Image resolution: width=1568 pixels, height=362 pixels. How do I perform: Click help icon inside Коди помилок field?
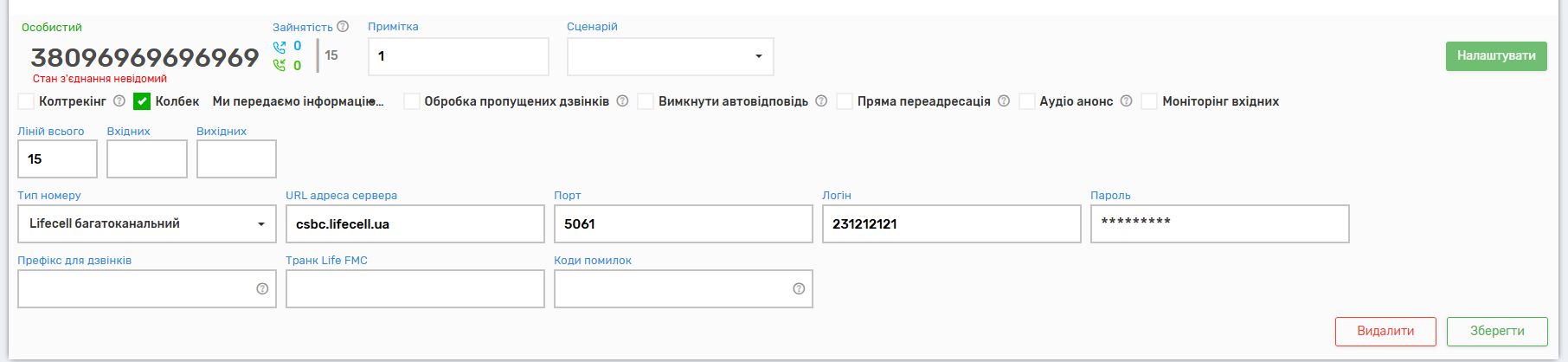point(799,289)
